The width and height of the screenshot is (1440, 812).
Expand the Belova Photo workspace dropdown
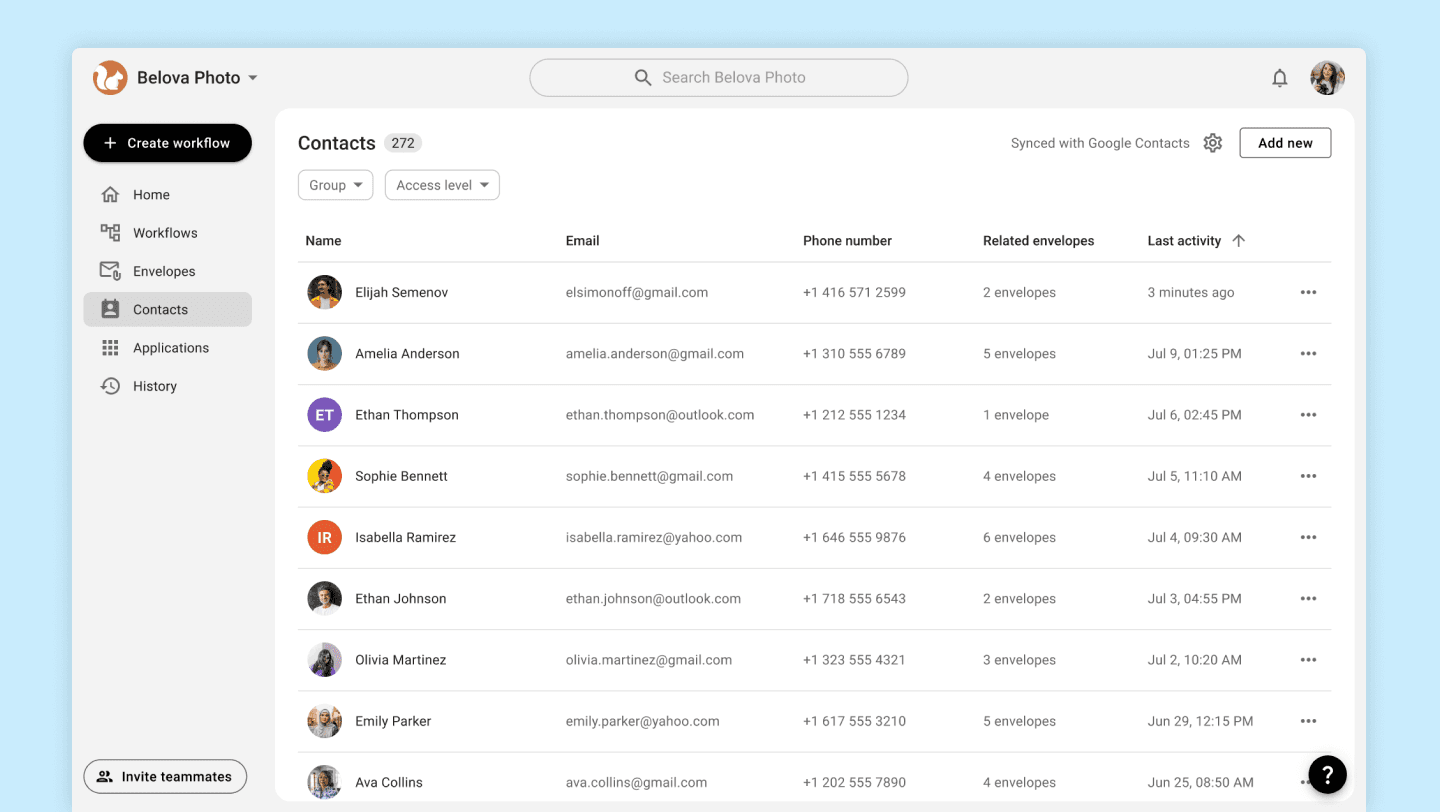tap(253, 78)
